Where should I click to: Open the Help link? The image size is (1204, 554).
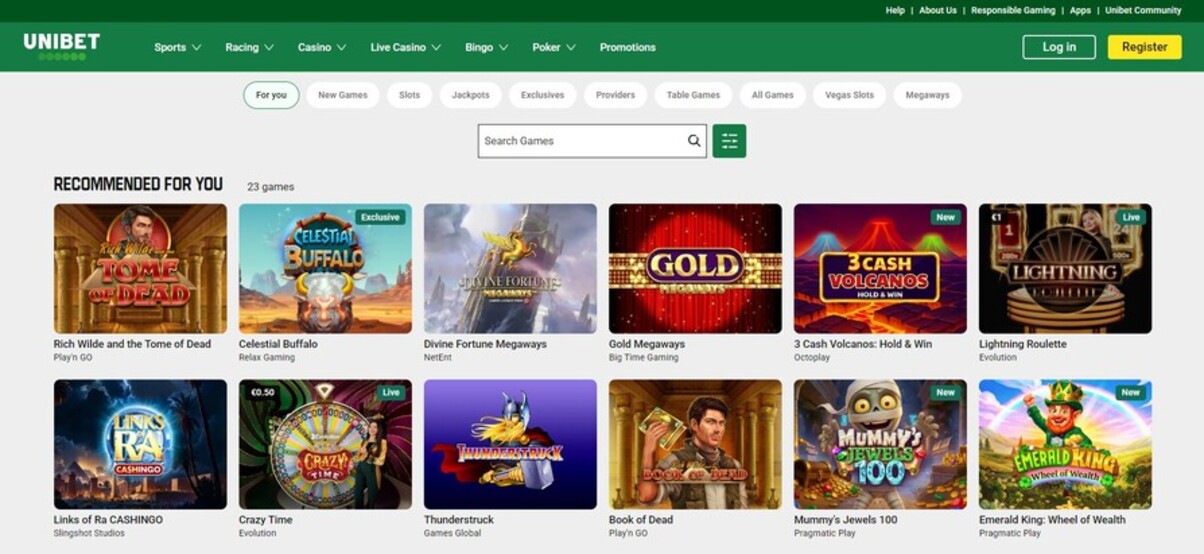[895, 10]
